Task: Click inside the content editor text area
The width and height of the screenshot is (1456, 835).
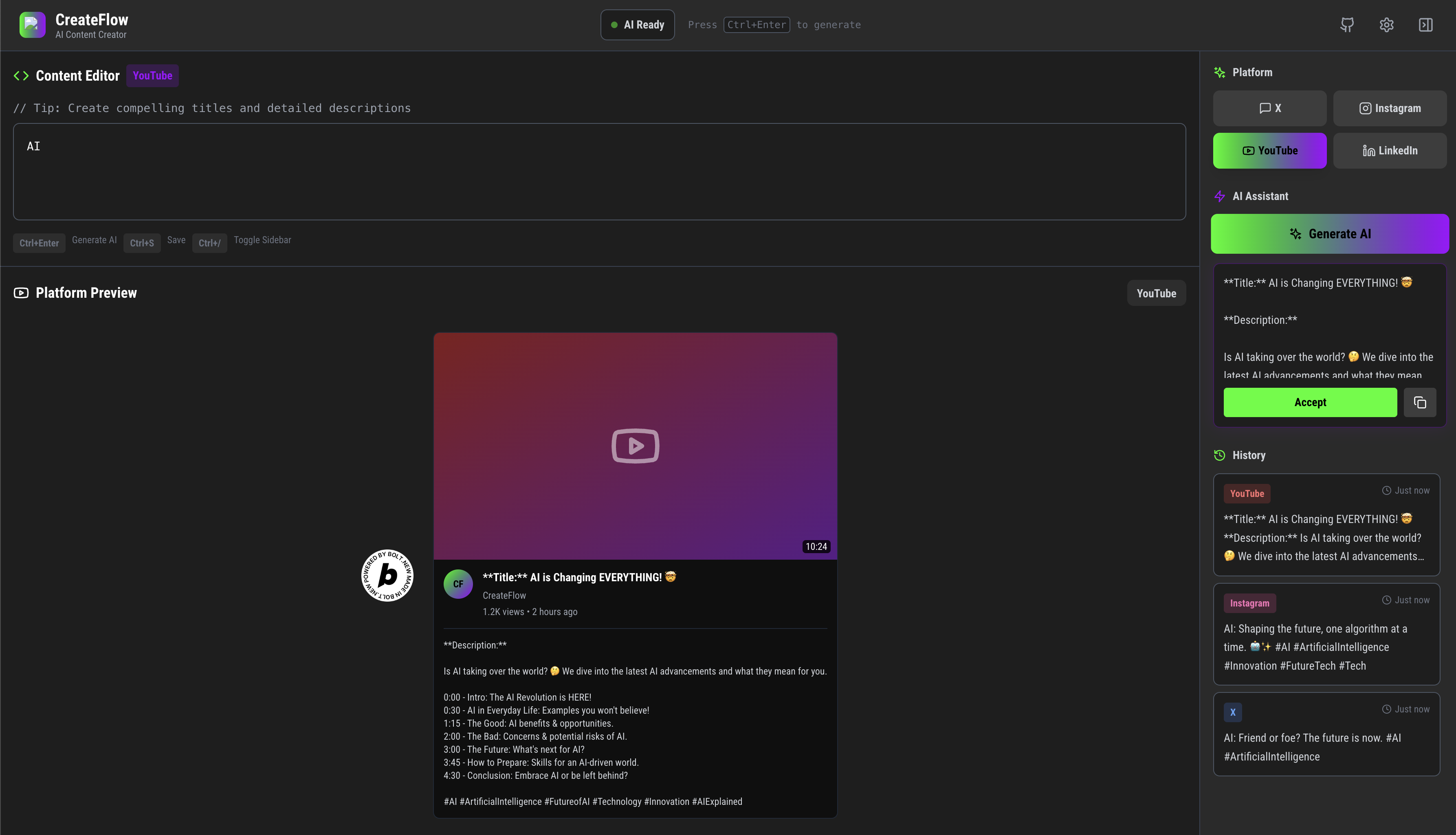Action: 599,172
